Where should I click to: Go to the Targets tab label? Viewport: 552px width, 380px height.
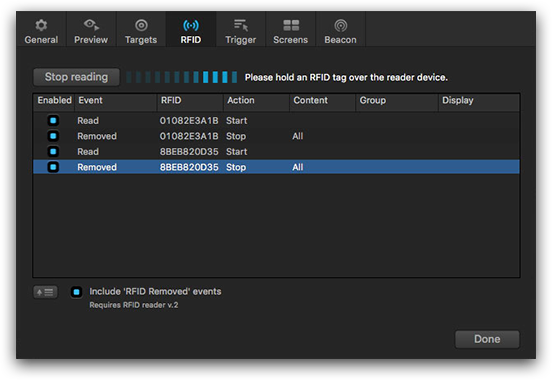[141, 40]
